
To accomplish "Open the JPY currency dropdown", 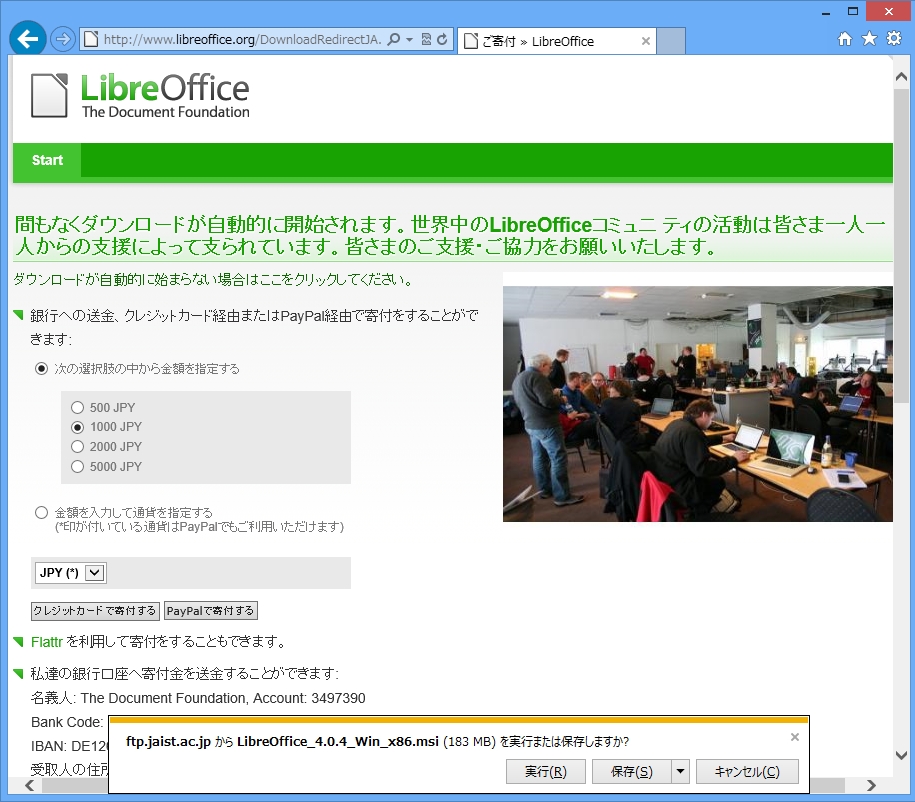I will point(95,573).
